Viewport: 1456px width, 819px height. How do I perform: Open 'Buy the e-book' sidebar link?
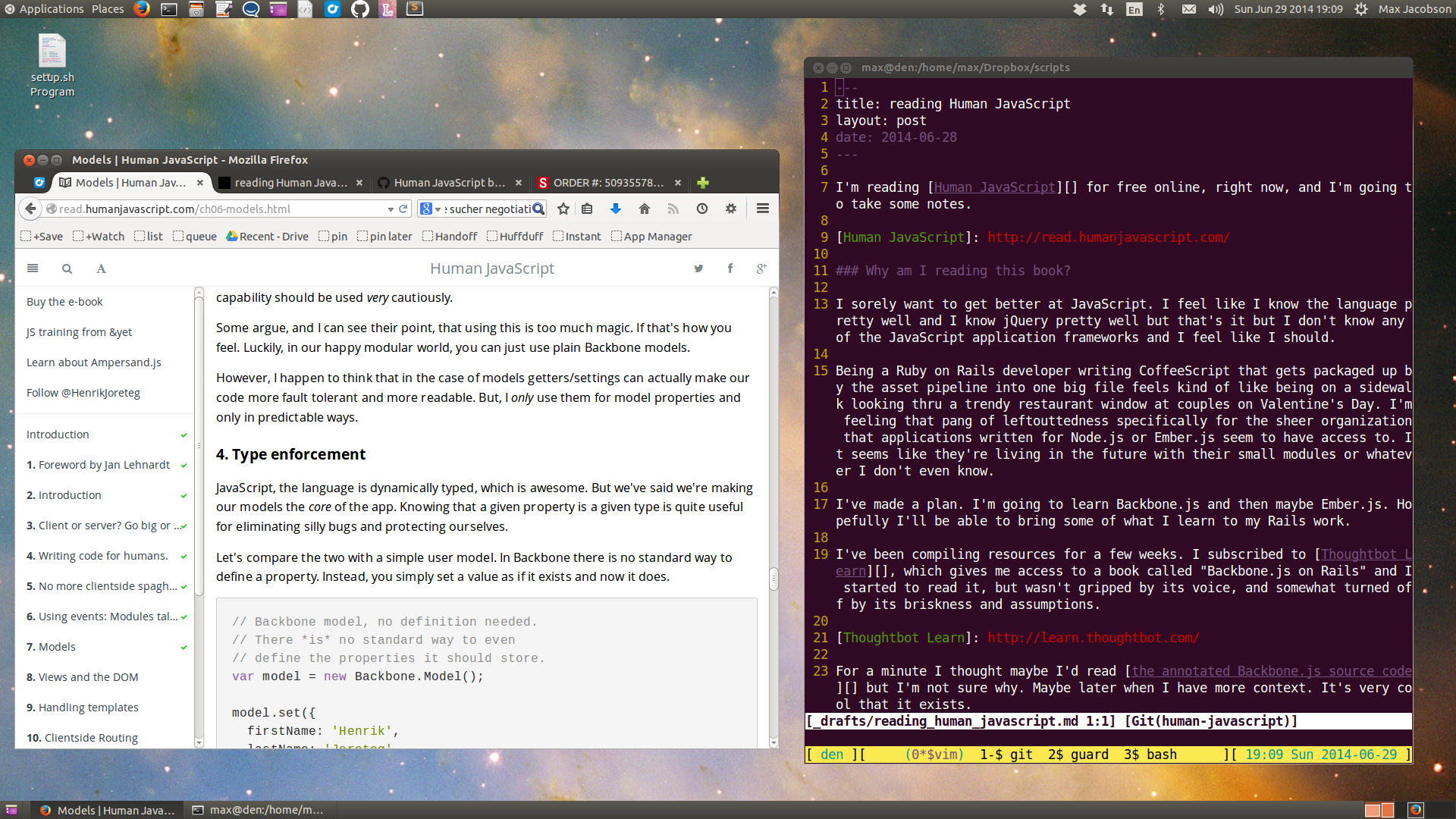point(64,302)
